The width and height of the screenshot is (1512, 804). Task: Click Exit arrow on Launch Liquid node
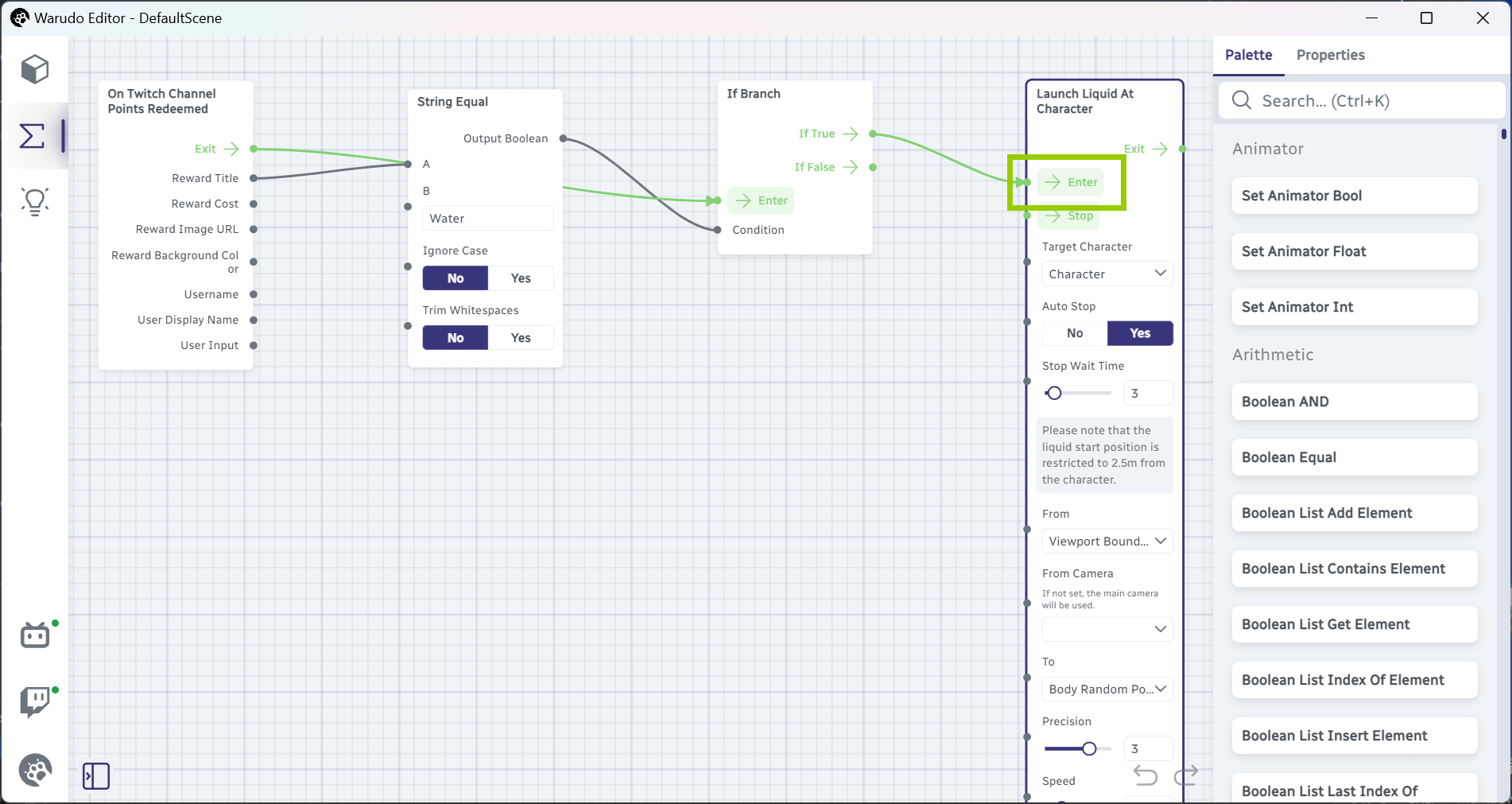click(1161, 149)
